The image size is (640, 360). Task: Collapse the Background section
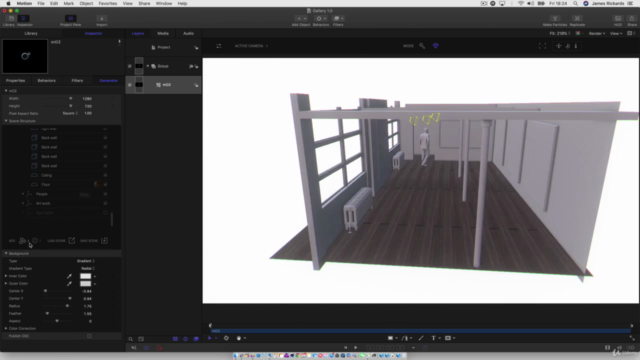(6, 253)
